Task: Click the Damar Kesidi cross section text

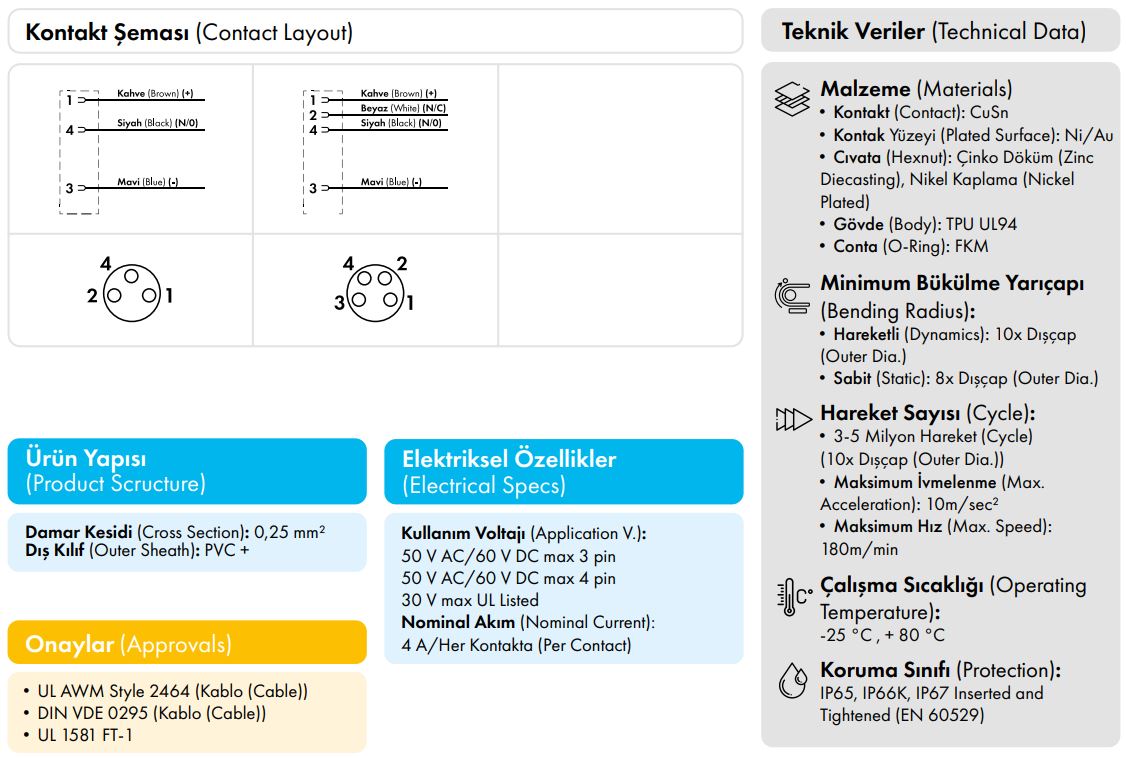Action: coord(176,532)
